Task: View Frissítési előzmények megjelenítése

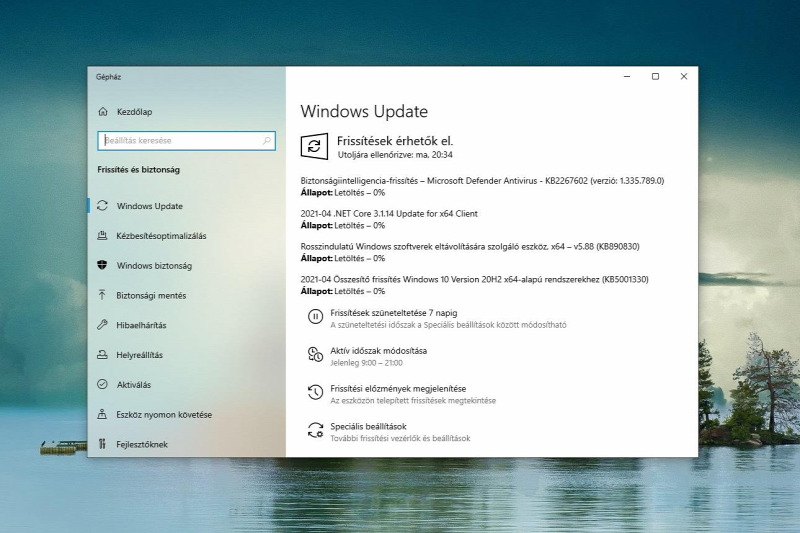Action: 398,388
